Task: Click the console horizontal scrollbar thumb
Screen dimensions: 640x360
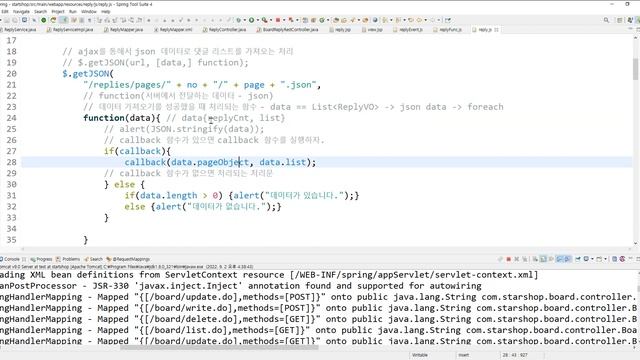Action: [x=219, y=347]
